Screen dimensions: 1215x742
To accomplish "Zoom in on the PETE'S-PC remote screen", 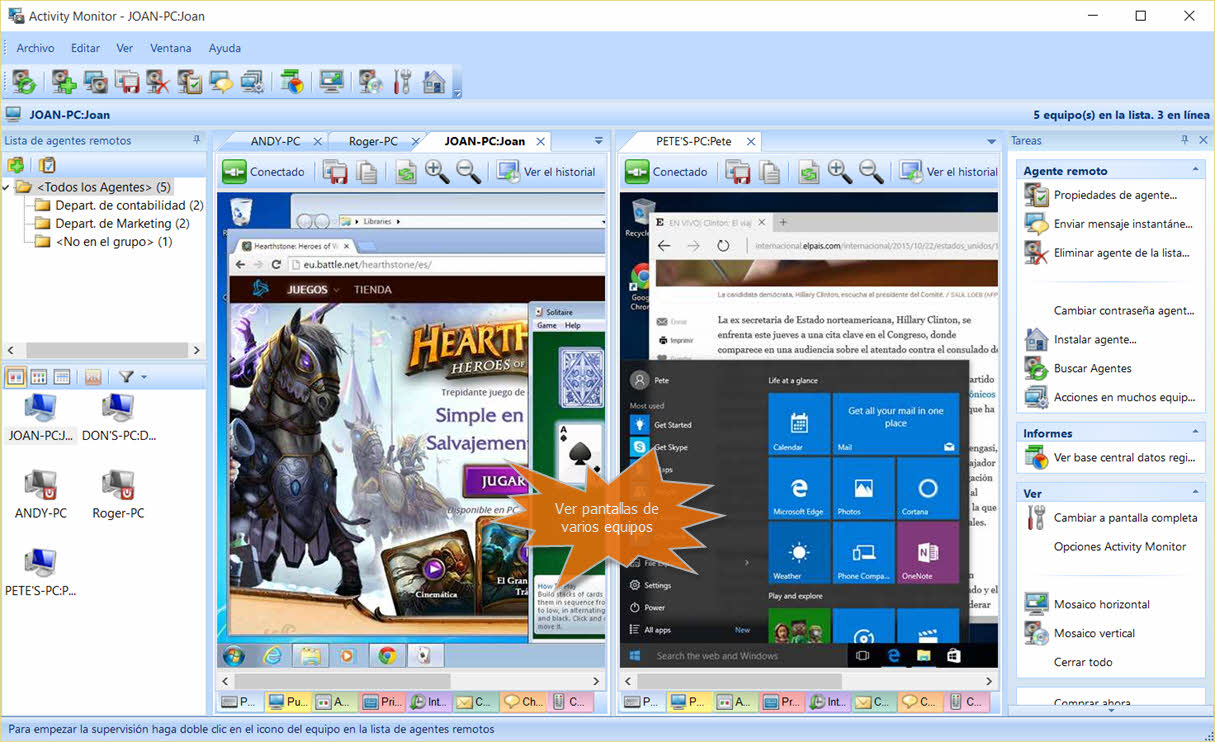I will point(840,172).
